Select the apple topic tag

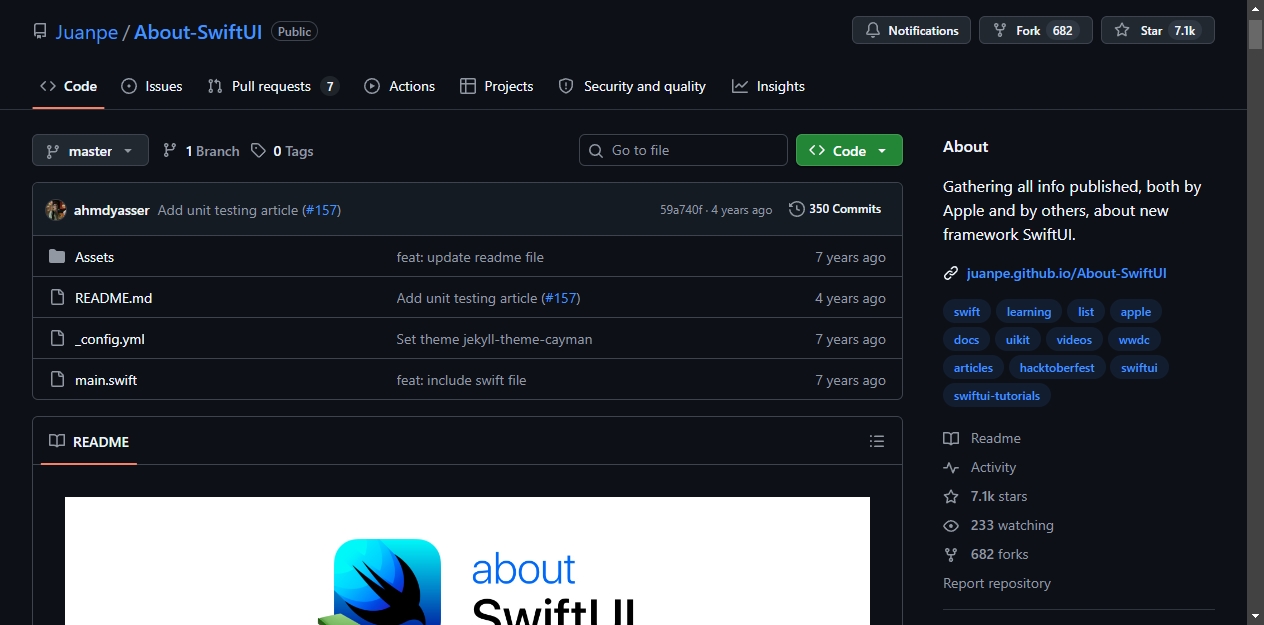click(1136, 312)
